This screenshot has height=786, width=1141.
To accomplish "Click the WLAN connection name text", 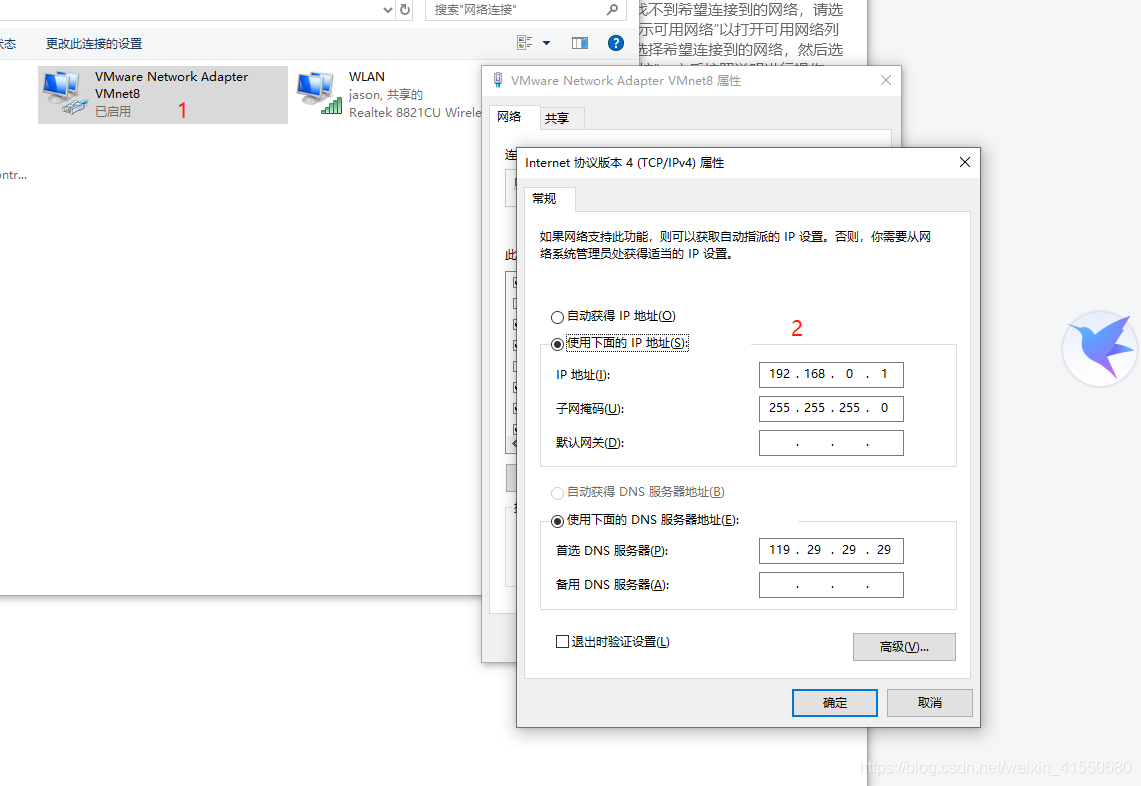I will 367,76.
